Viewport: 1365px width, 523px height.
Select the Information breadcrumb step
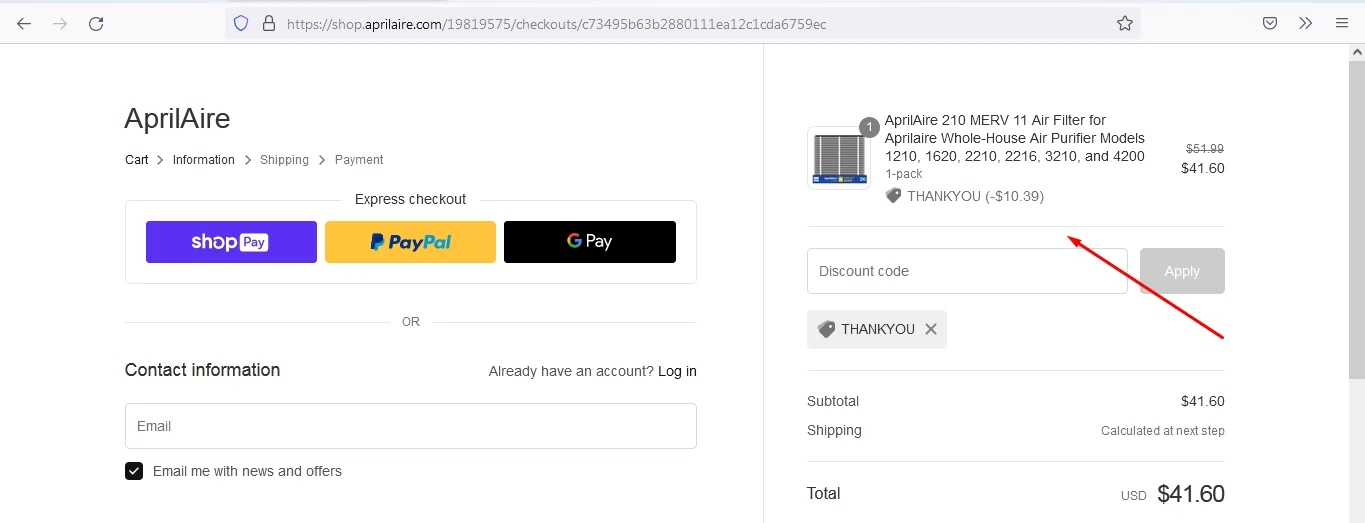tap(203, 160)
